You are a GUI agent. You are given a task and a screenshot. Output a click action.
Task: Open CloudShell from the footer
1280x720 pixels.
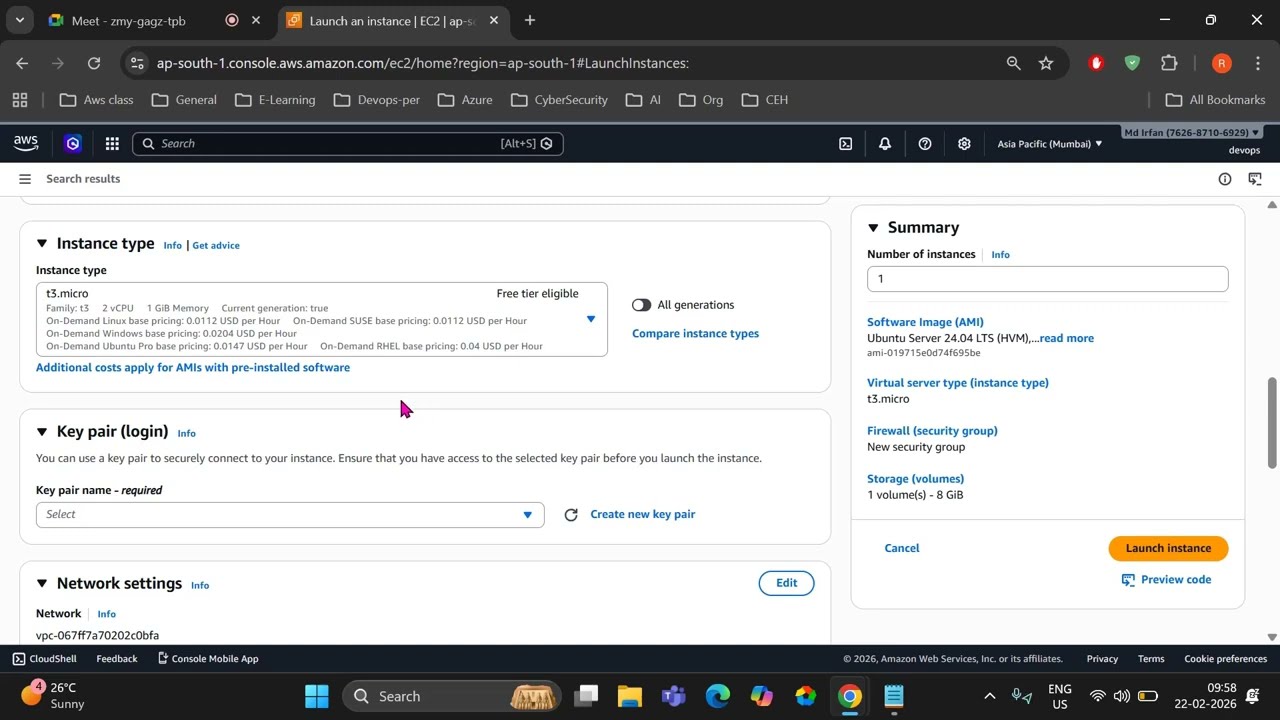(44, 659)
